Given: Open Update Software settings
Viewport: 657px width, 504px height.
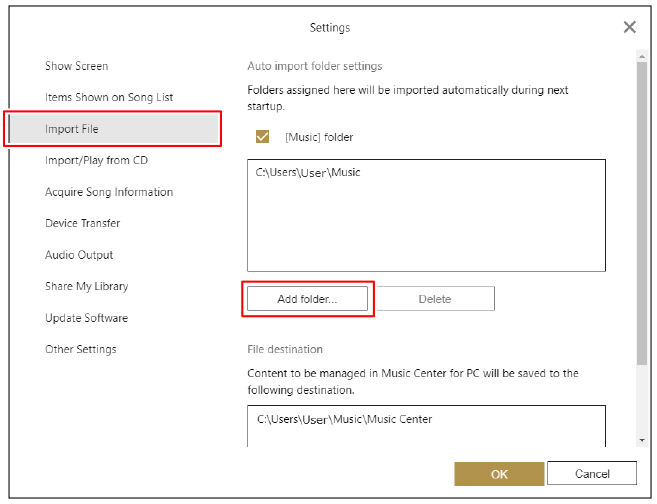Looking at the screenshot, I should (x=86, y=318).
